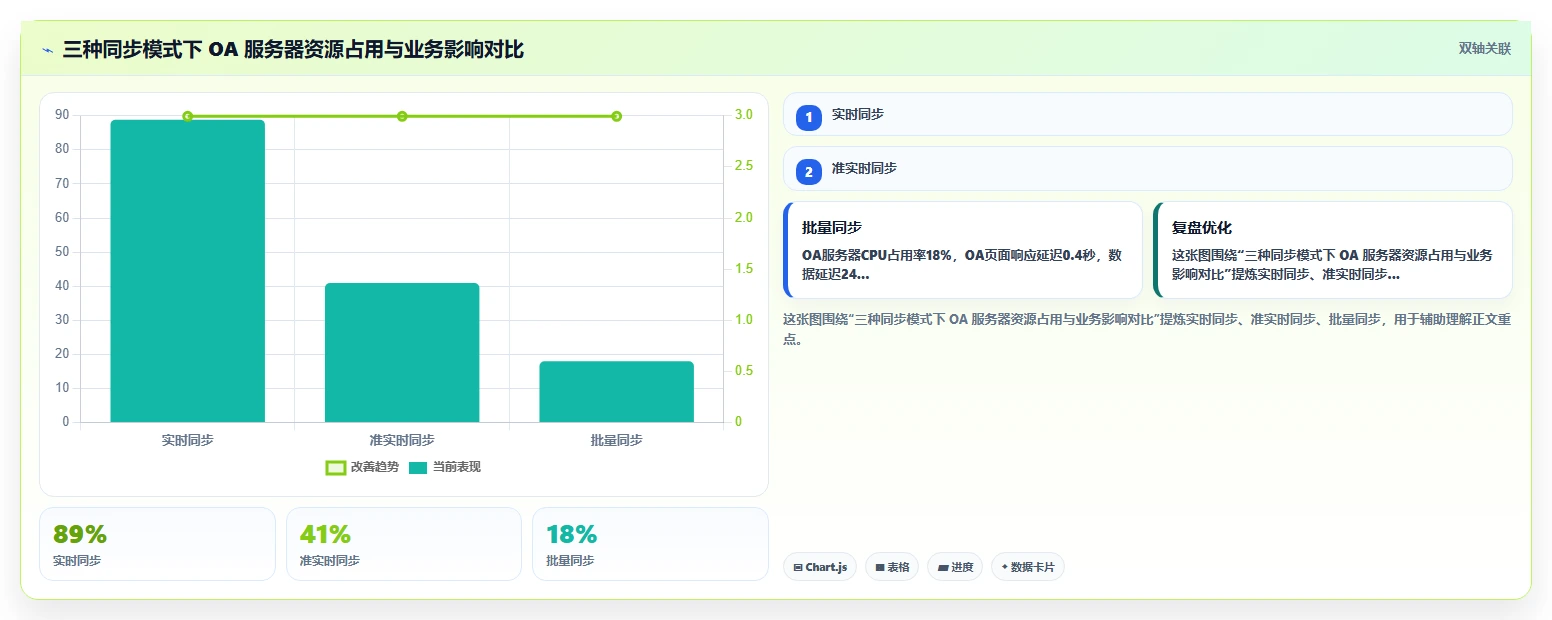The width and height of the screenshot is (1552, 620).
Task: Click the icon in 数据卡片 tag
Action: [x=1004, y=567]
